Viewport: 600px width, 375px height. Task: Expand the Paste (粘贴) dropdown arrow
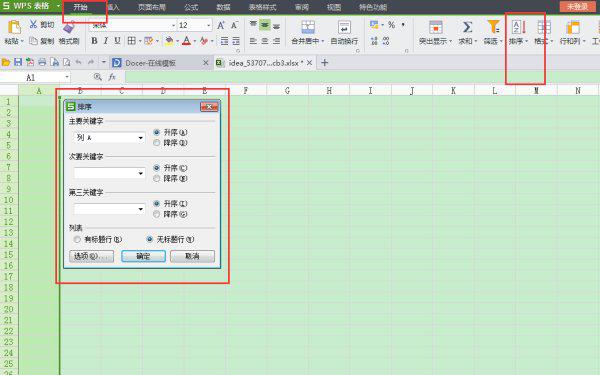pyautogui.click(x=22, y=41)
